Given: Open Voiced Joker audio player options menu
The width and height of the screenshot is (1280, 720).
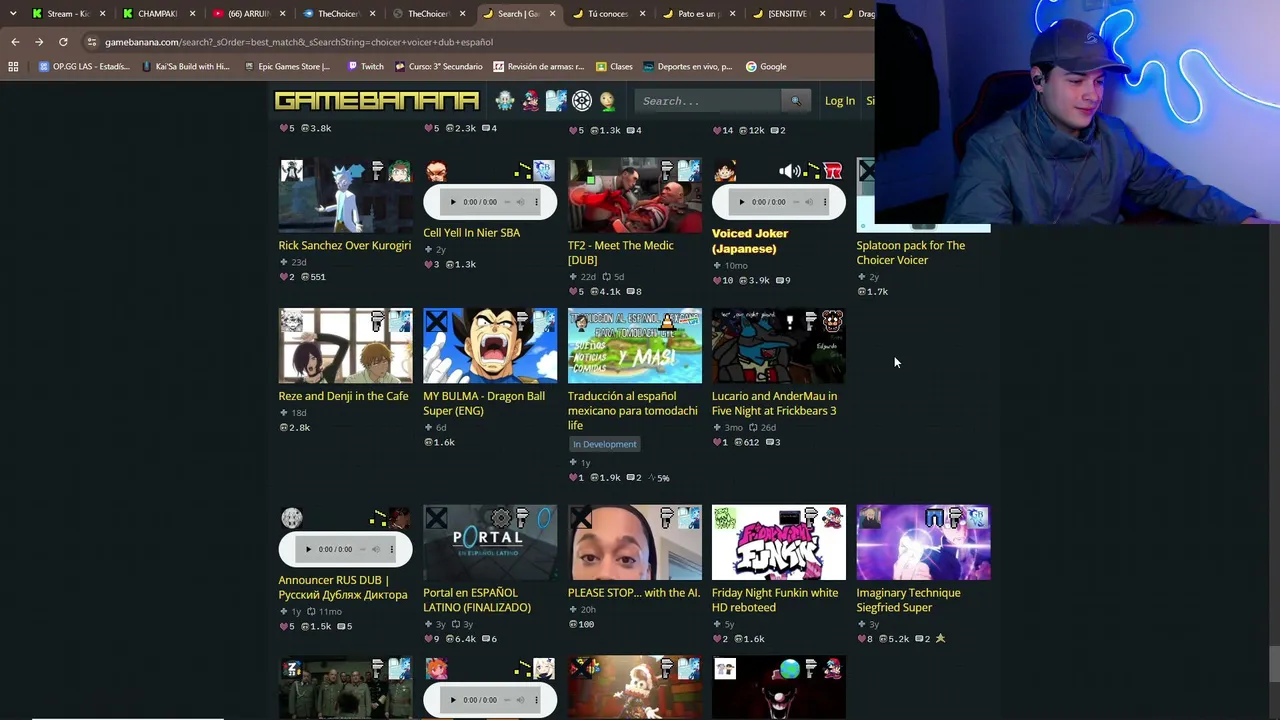Looking at the screenshot, I should (825, 202).
